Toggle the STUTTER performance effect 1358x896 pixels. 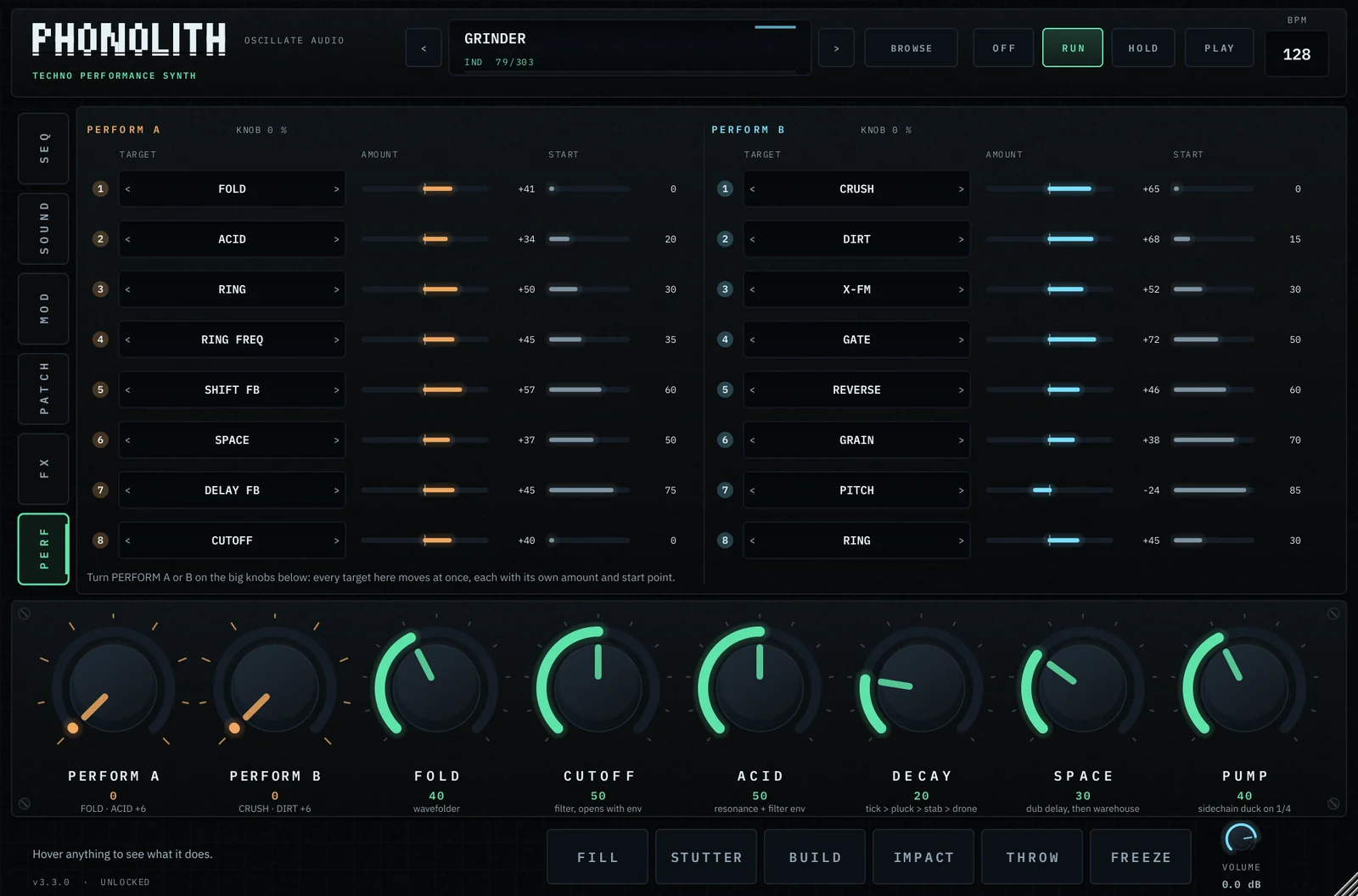pyautogui.click(x=706, y=857)
